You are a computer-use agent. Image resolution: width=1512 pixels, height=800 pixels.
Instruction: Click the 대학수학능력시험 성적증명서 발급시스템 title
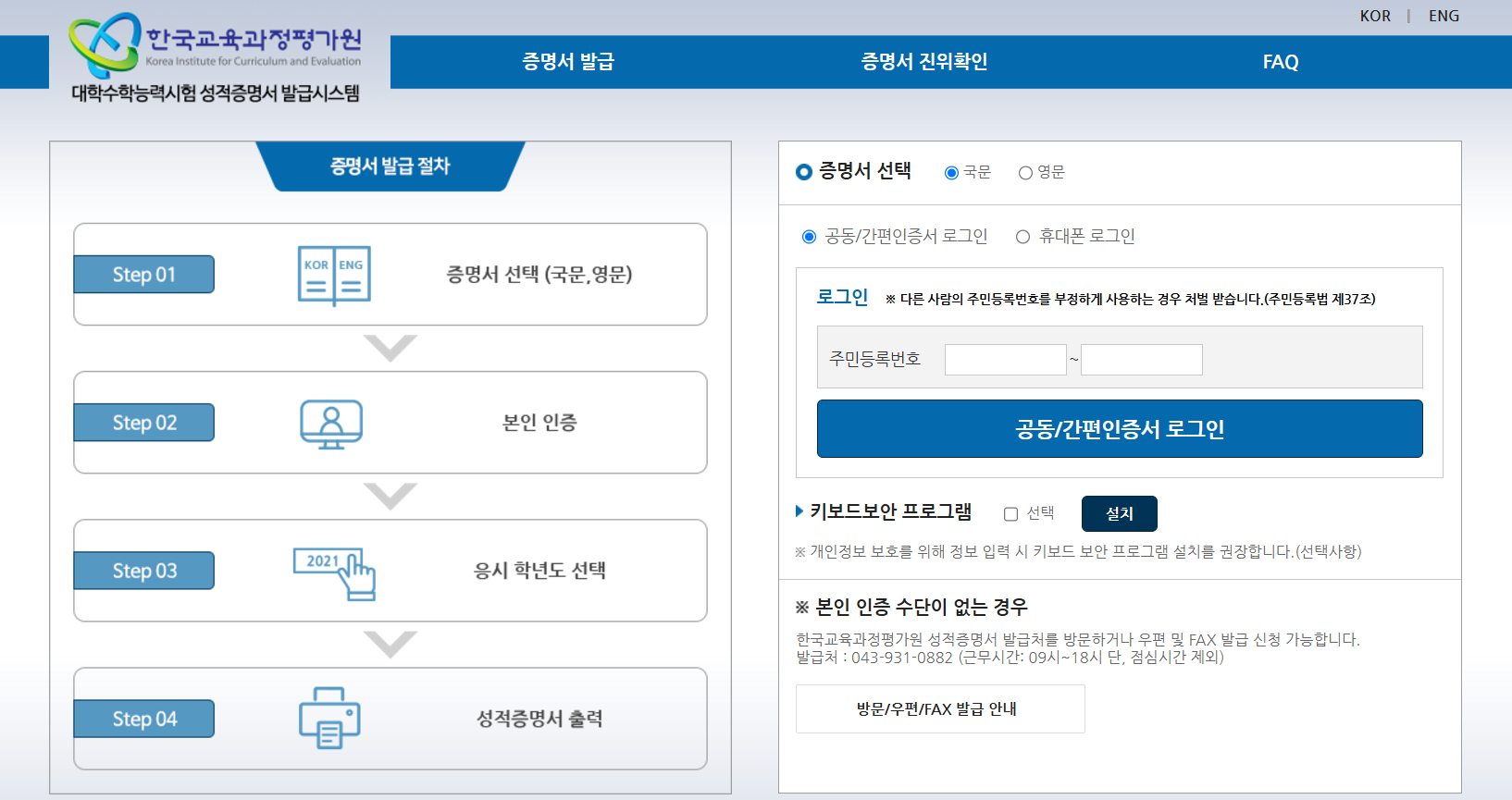click(x=216, y=93)
